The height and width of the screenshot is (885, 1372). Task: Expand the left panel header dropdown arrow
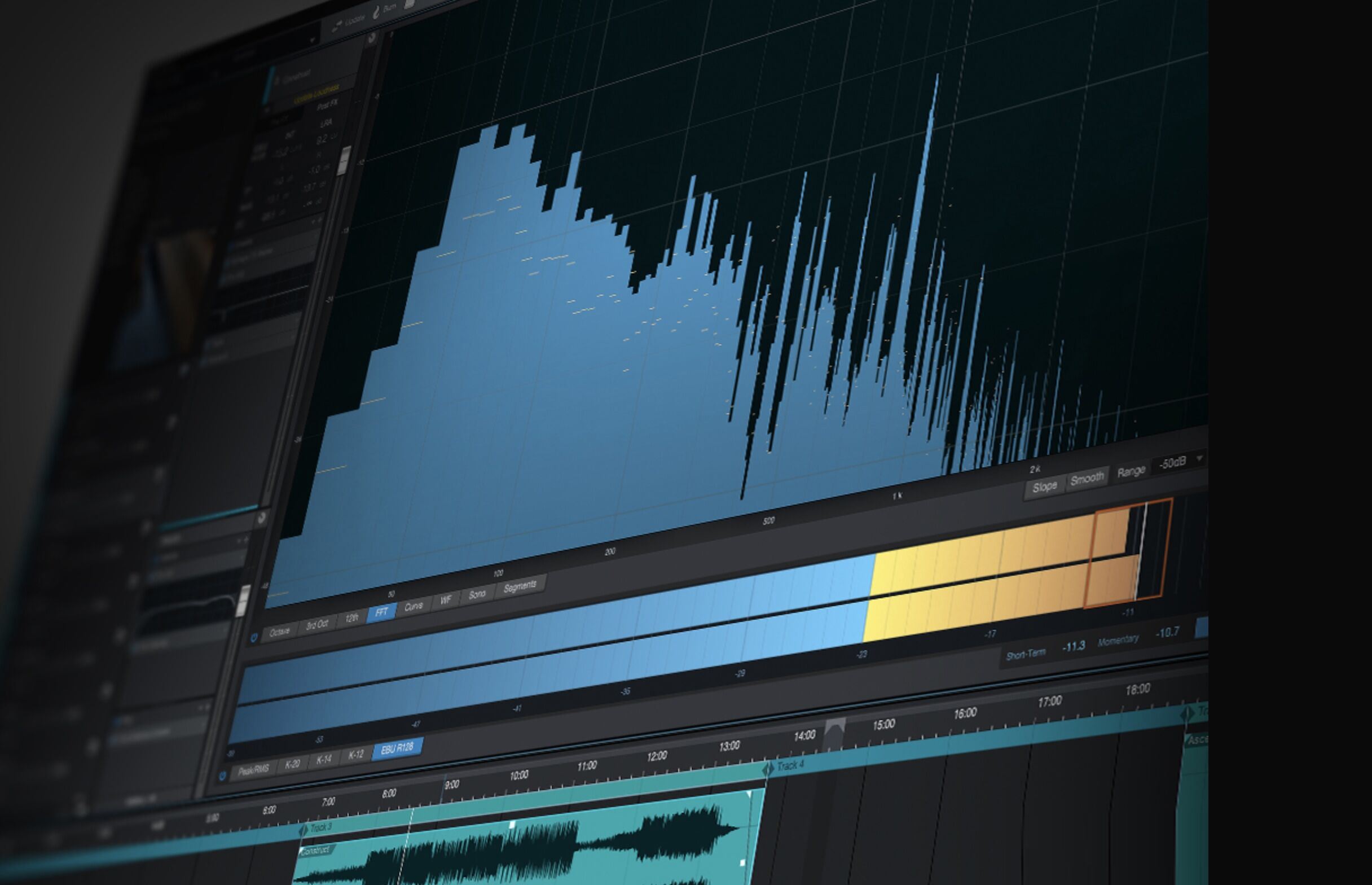point(313,41)
